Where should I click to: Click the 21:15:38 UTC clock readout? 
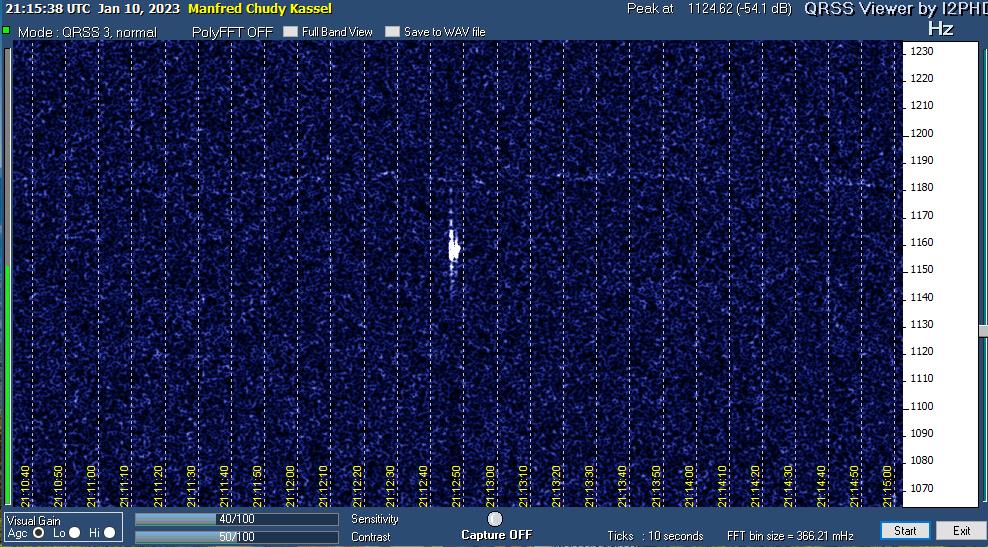pos(47,9)
